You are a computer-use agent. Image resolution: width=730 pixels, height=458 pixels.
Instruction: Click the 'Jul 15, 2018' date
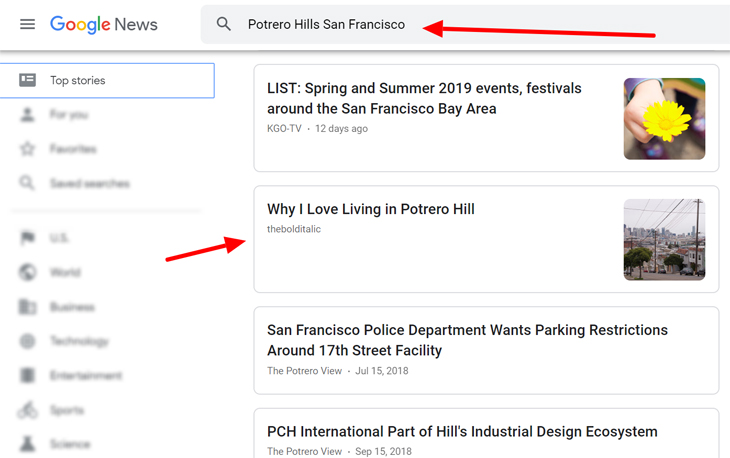(x=382, y=371)
